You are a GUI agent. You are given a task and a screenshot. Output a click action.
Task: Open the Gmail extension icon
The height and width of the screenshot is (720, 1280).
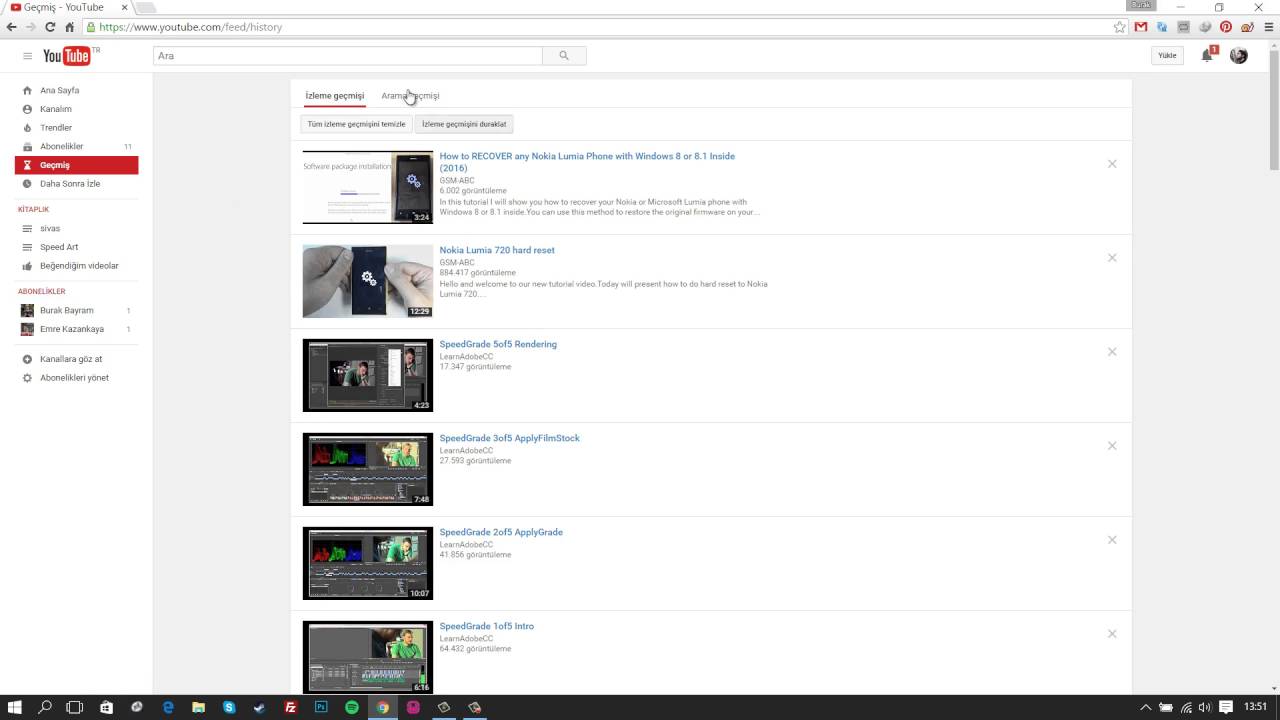(x=1141, y=27)
